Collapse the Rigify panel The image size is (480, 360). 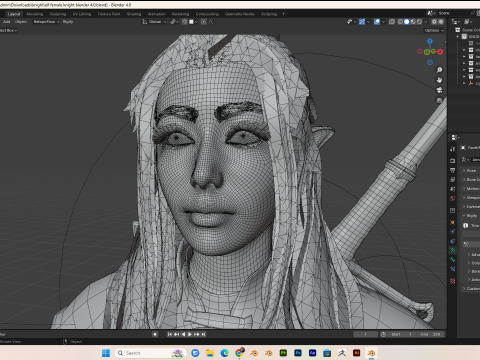pos(471,216)
